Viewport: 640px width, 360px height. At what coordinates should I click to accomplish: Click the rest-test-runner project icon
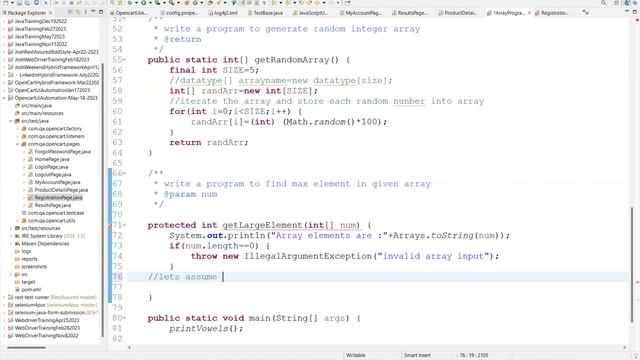click(x=11, y=297)
